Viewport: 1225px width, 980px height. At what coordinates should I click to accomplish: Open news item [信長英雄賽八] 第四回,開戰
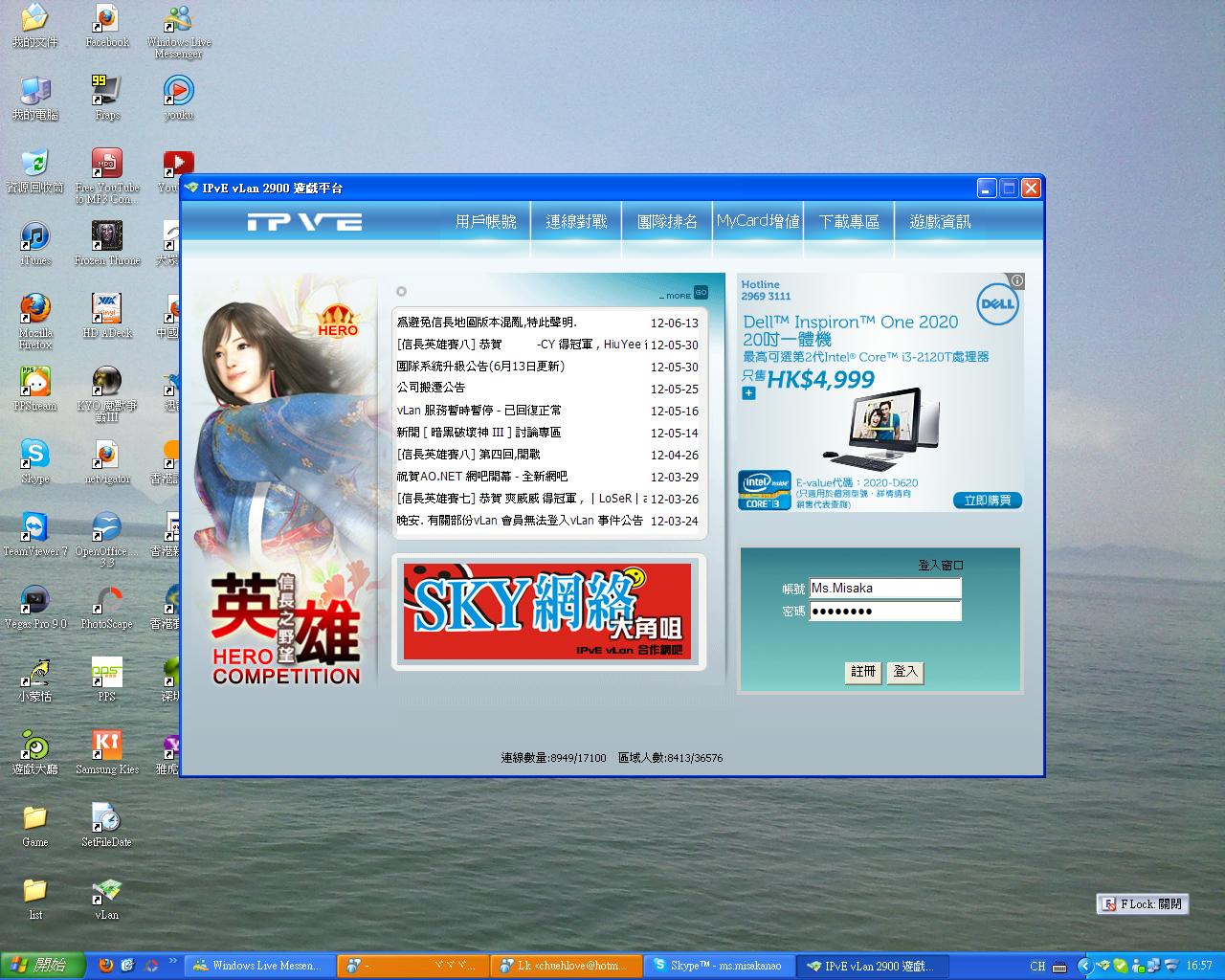(468, 455)
